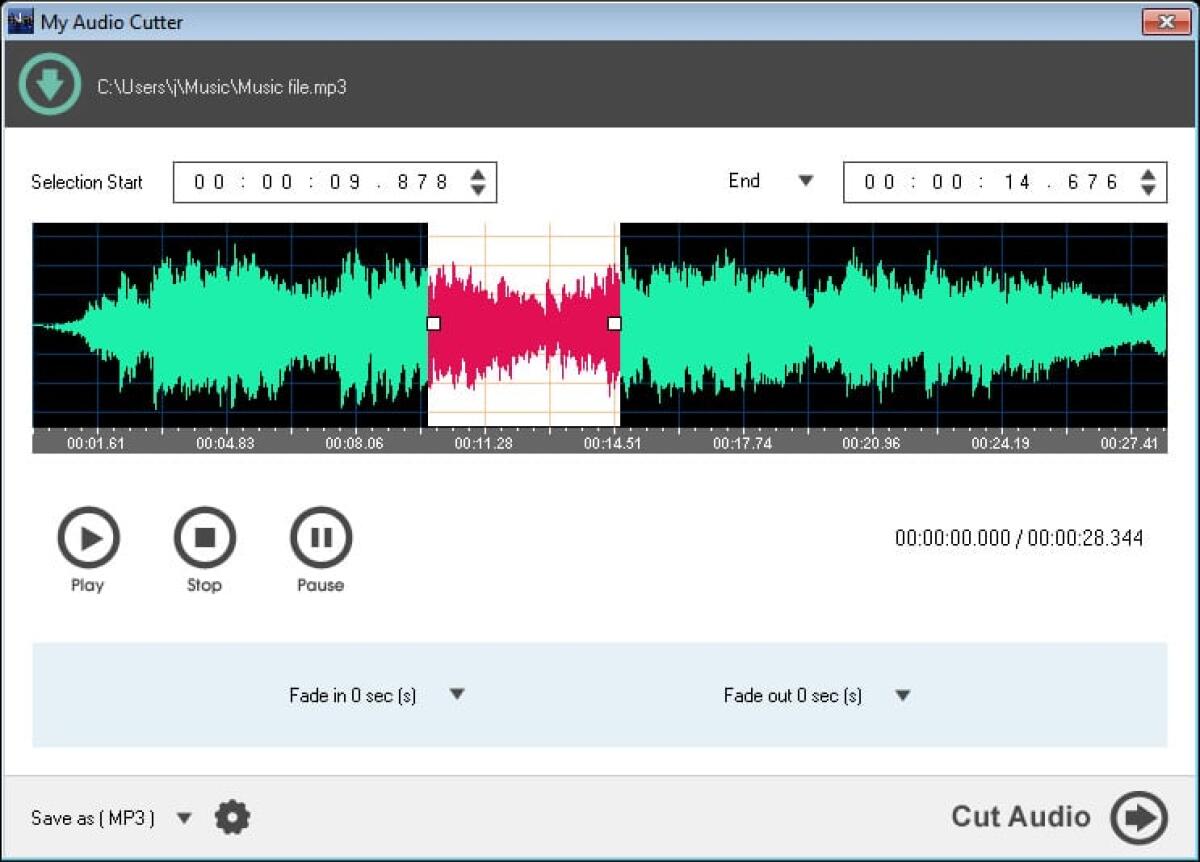Click the file path Music file.mp3
Image resolution: width=1200 pixels, height=862 pixels.
221,87
